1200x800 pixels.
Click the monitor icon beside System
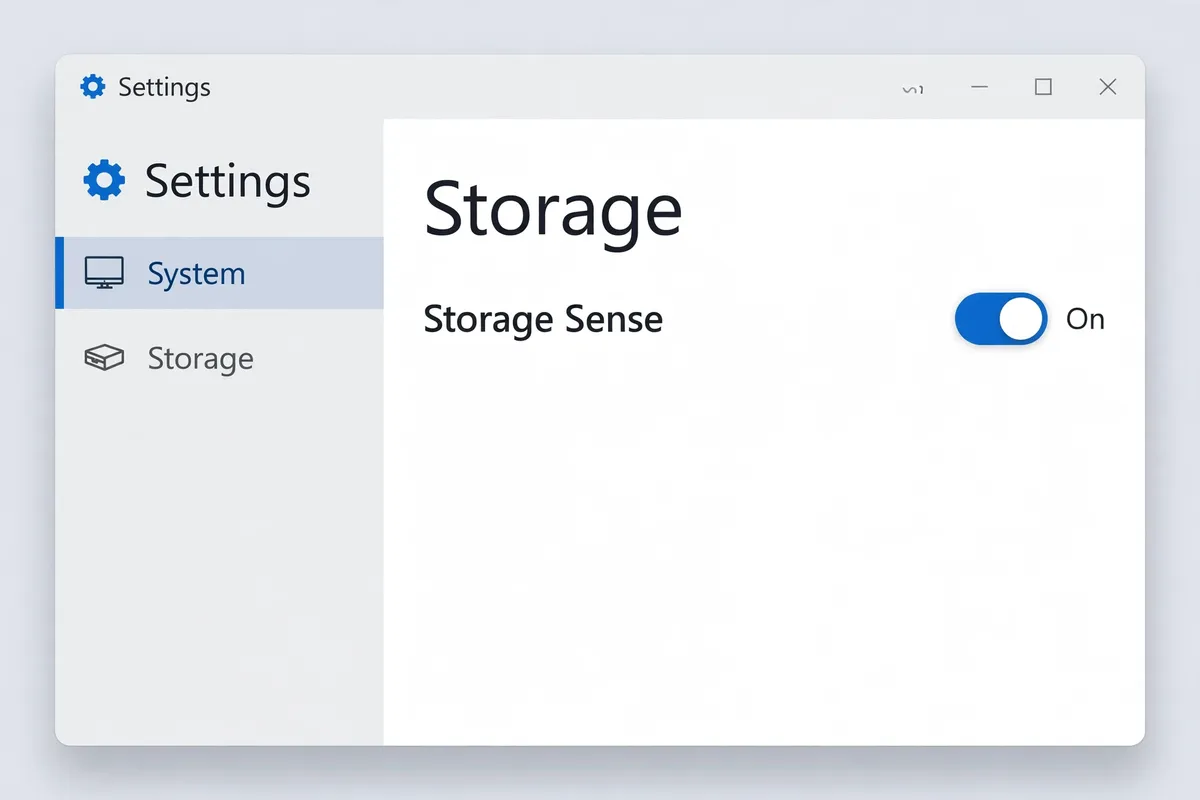(104, 273)
